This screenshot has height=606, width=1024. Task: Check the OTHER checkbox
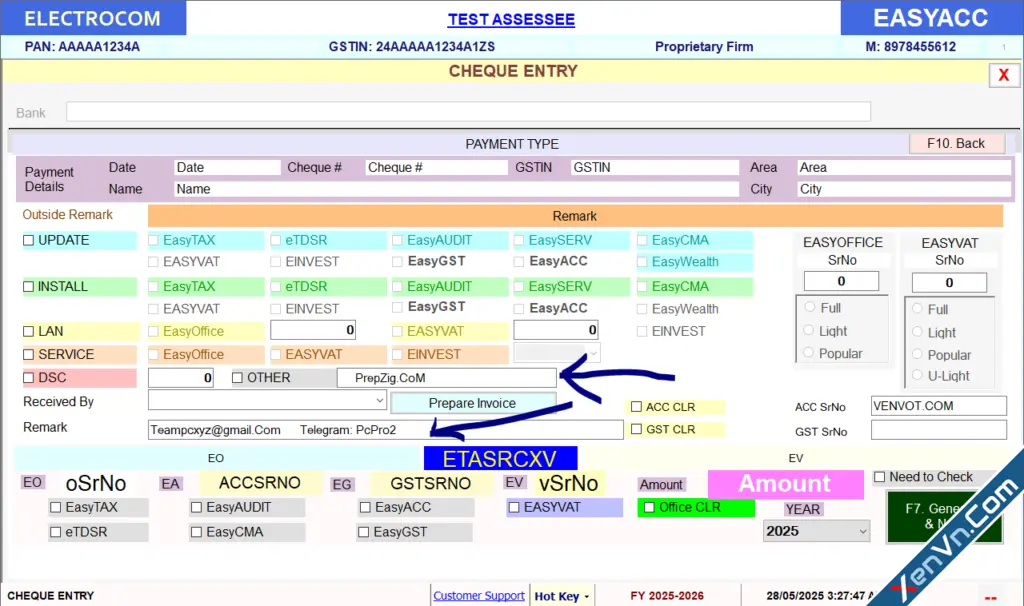[x=238, y=377]
